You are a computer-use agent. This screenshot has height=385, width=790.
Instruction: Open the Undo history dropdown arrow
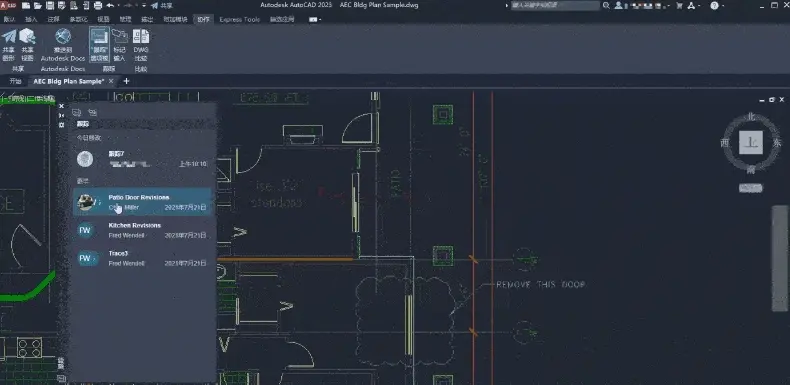click(x=119, y=6)
